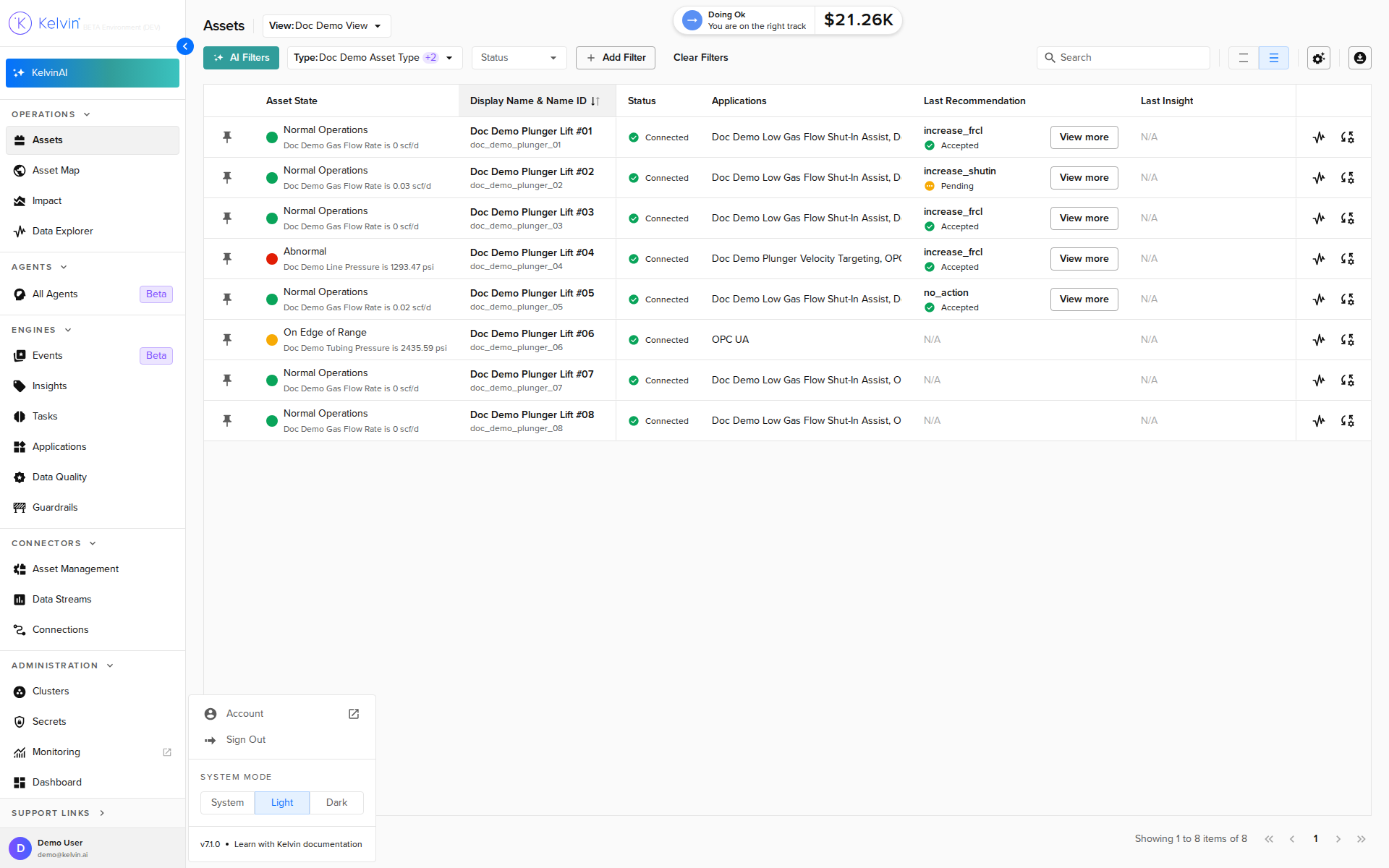
Task: Open Account from the user menu
Action: pyautogui.click(x=282, y=714)
